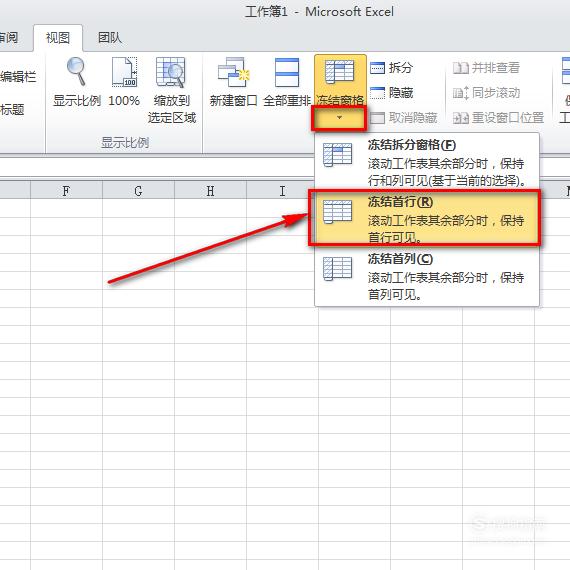Select column I header

[281, 190]
